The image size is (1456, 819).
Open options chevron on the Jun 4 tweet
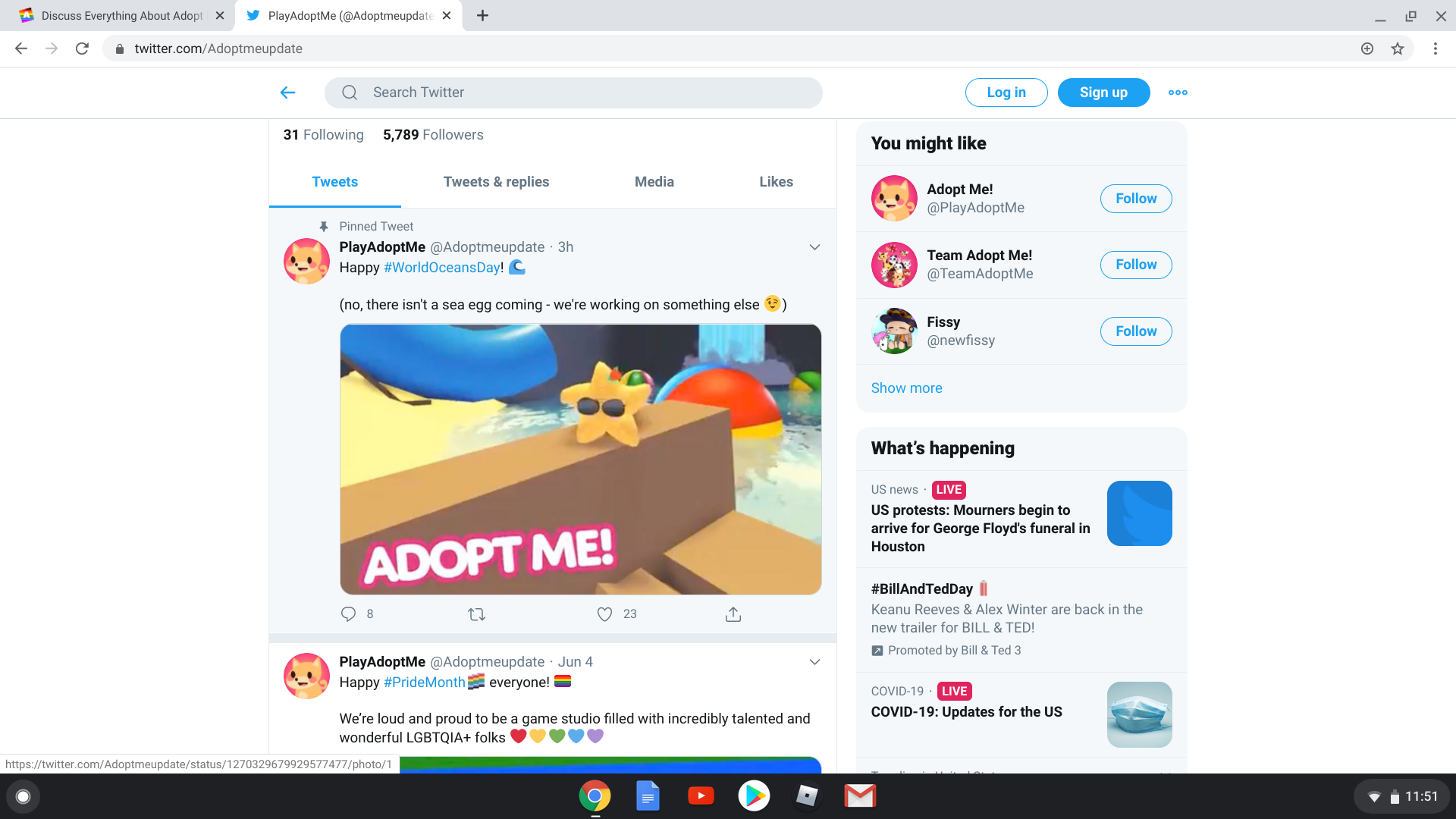[814, 662]
